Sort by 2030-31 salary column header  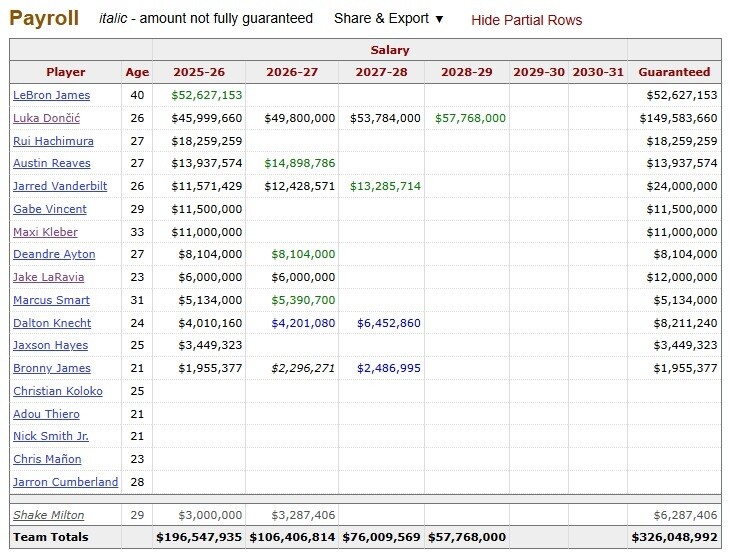(x=598, y=72)
